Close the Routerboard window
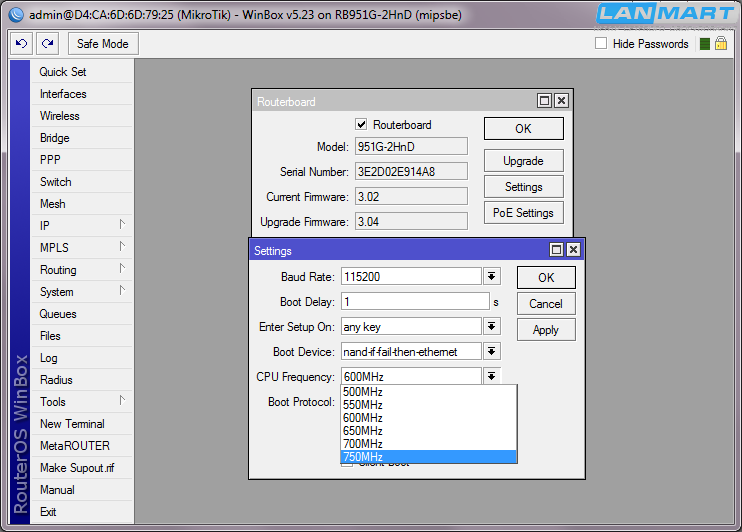Viewport: 742px width, 532px height. 561,100
